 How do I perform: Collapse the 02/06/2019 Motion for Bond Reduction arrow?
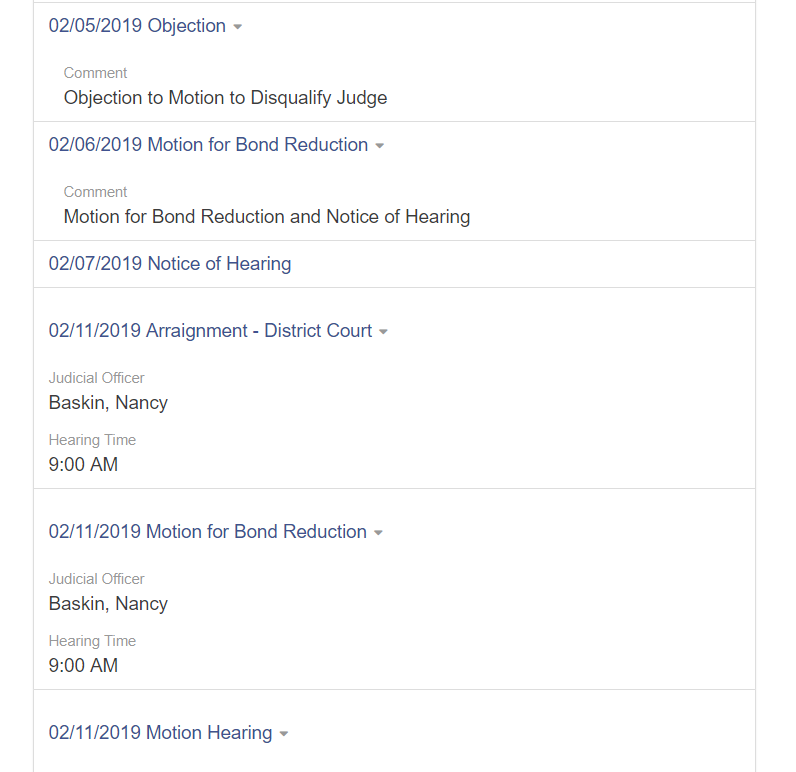(379, 146)
